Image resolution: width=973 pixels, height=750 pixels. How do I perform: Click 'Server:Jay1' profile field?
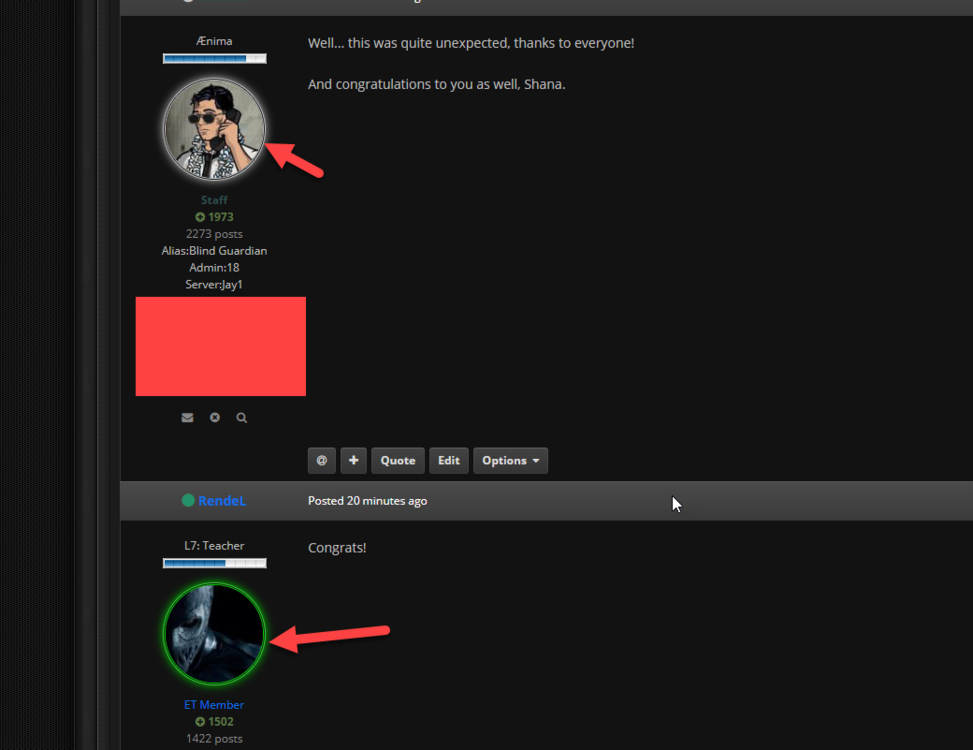point(214,284)
